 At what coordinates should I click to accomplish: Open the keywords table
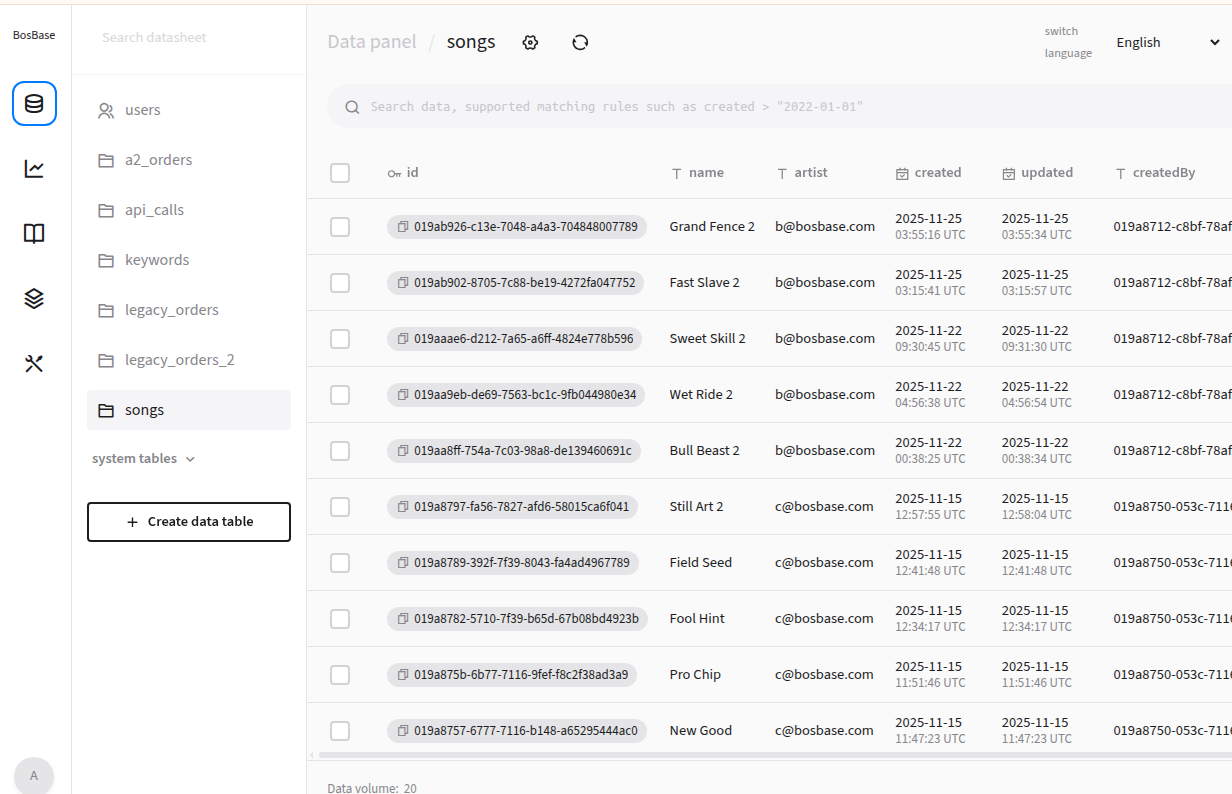(x=189, y=260)
